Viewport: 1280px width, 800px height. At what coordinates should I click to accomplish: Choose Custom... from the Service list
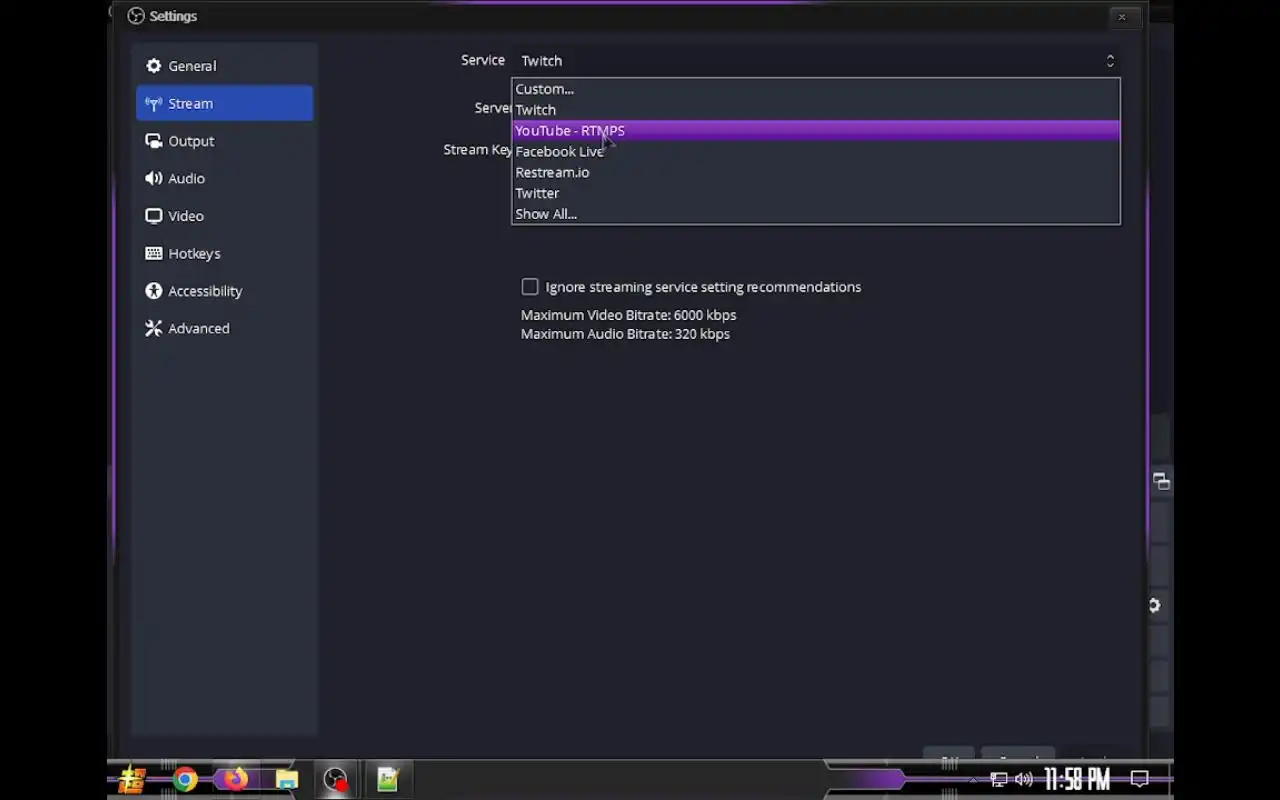815,89
